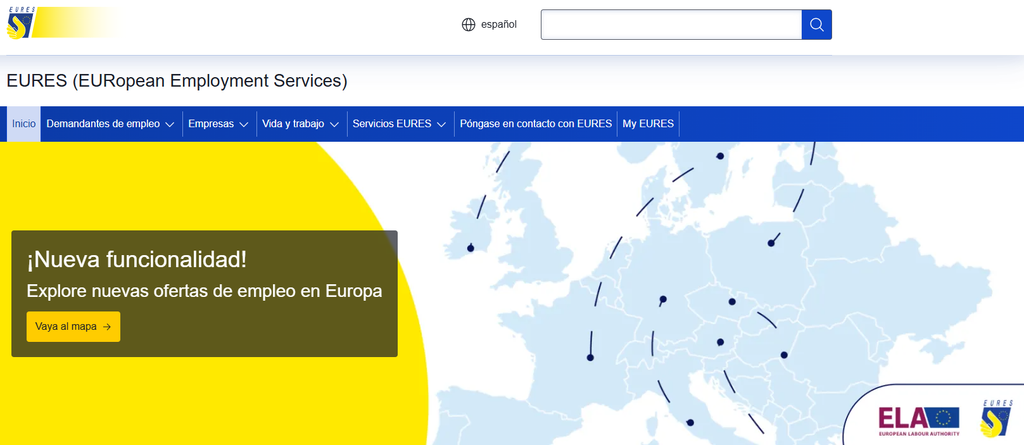Image resolution: width=1024 pixels, height=445 pixels.
Task: Open the español language selector
Action: (489, 25)
